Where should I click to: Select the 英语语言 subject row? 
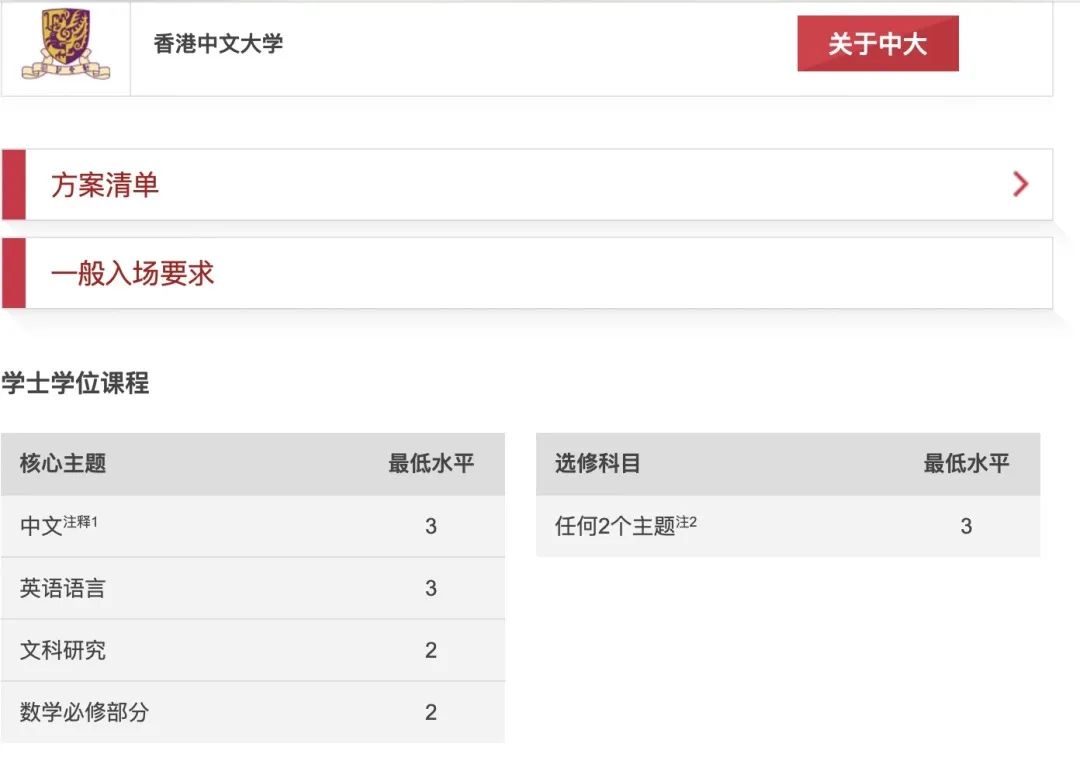coord(253,588)
